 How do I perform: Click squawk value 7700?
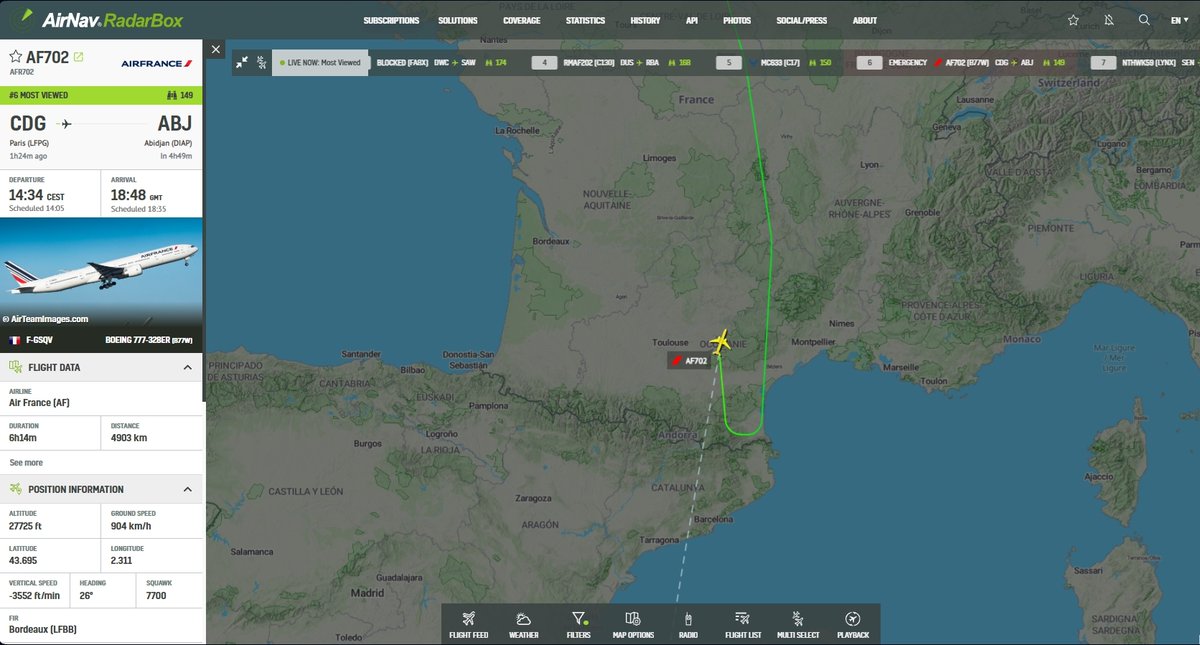coord(156,596)
